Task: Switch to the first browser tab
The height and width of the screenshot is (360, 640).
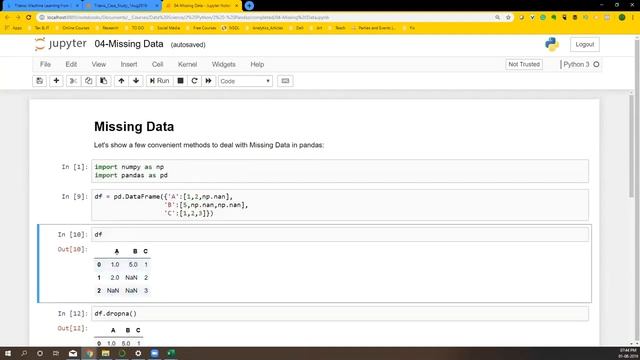Action: (x=42, y=6)
